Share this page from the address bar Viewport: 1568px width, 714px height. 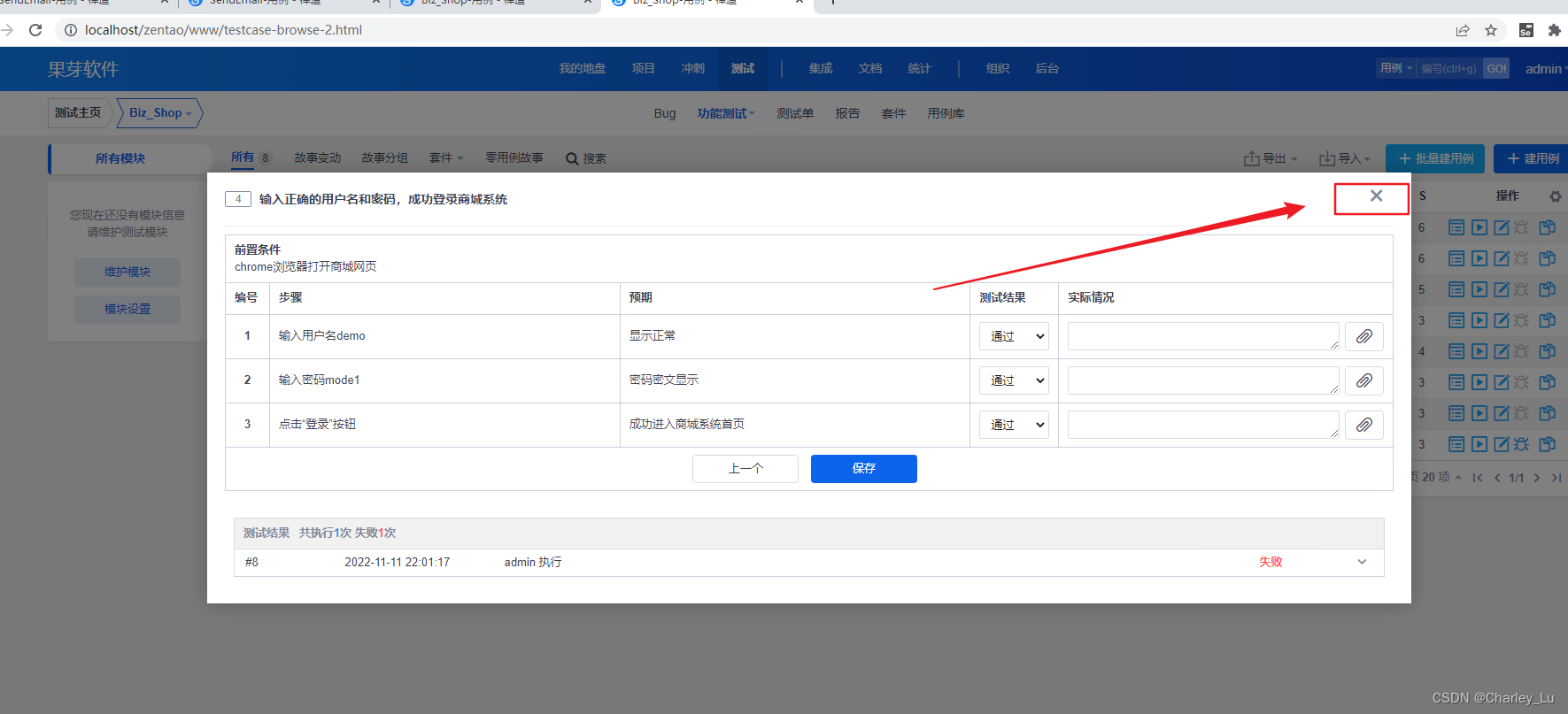[x=1463, y=30]
